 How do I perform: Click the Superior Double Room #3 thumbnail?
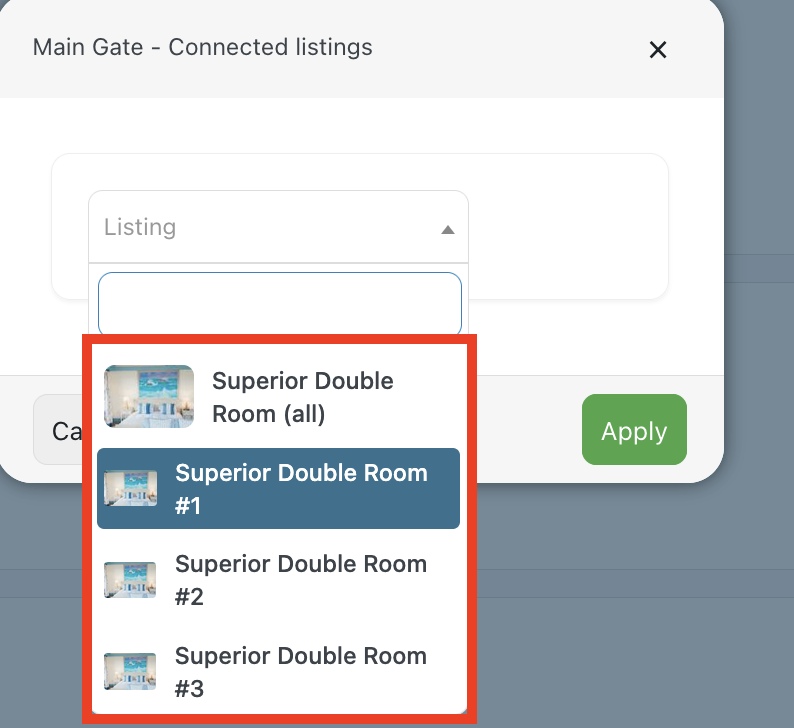[130, 672]
